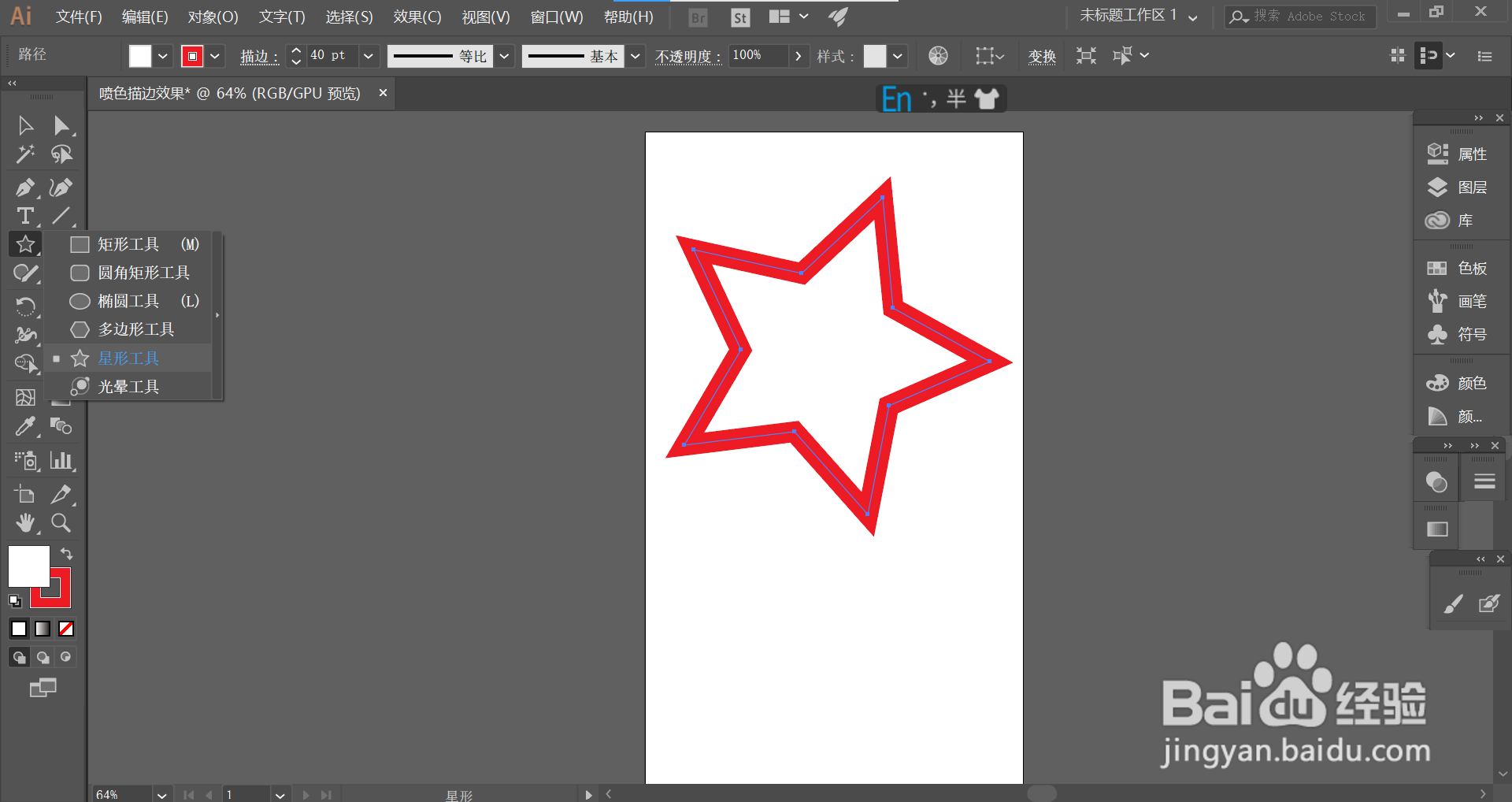Expand the stroke color dropdown

click(x=214, y=57)
